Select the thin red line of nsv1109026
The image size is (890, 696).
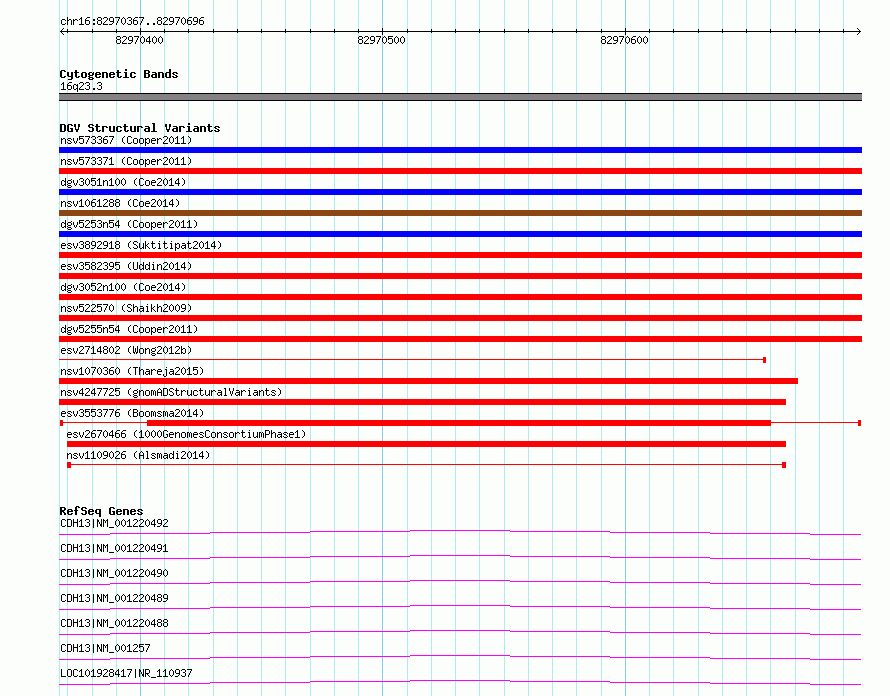click(426, 465)
